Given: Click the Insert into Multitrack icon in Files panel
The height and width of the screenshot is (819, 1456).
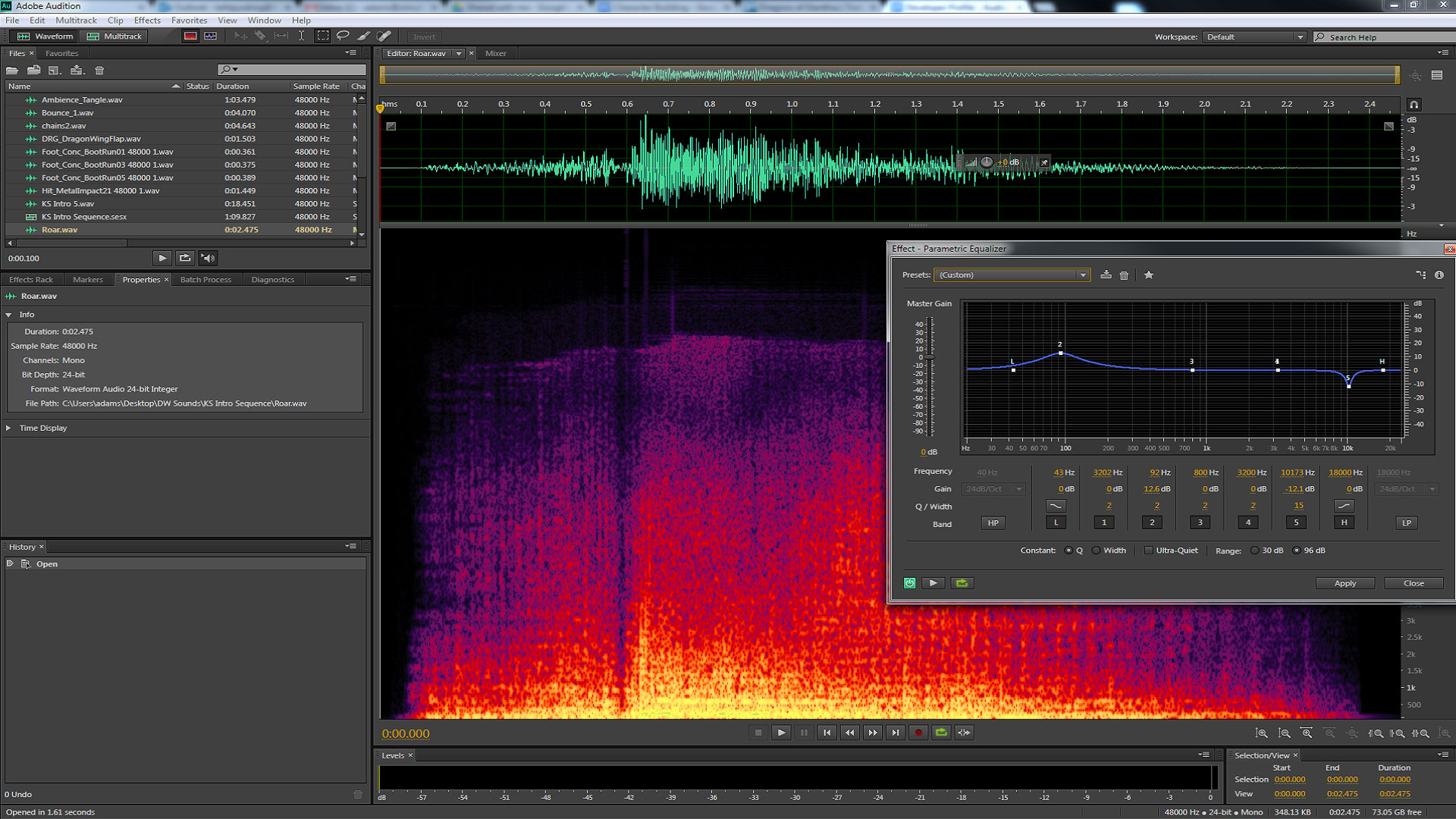Looking at the screenshot, I should (77, 71).
